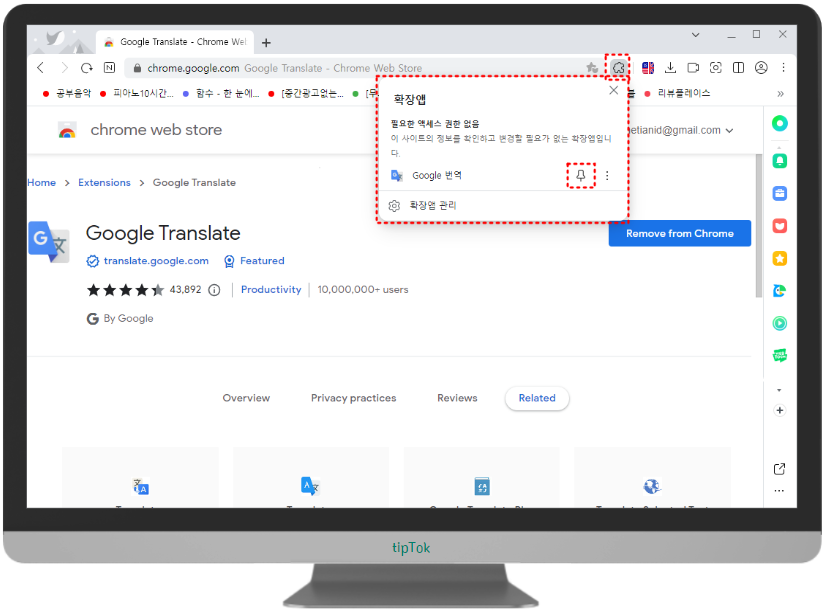Open fourth related extension globe card
Viewport: 826px width, 610px height.
tap(652, 477)
